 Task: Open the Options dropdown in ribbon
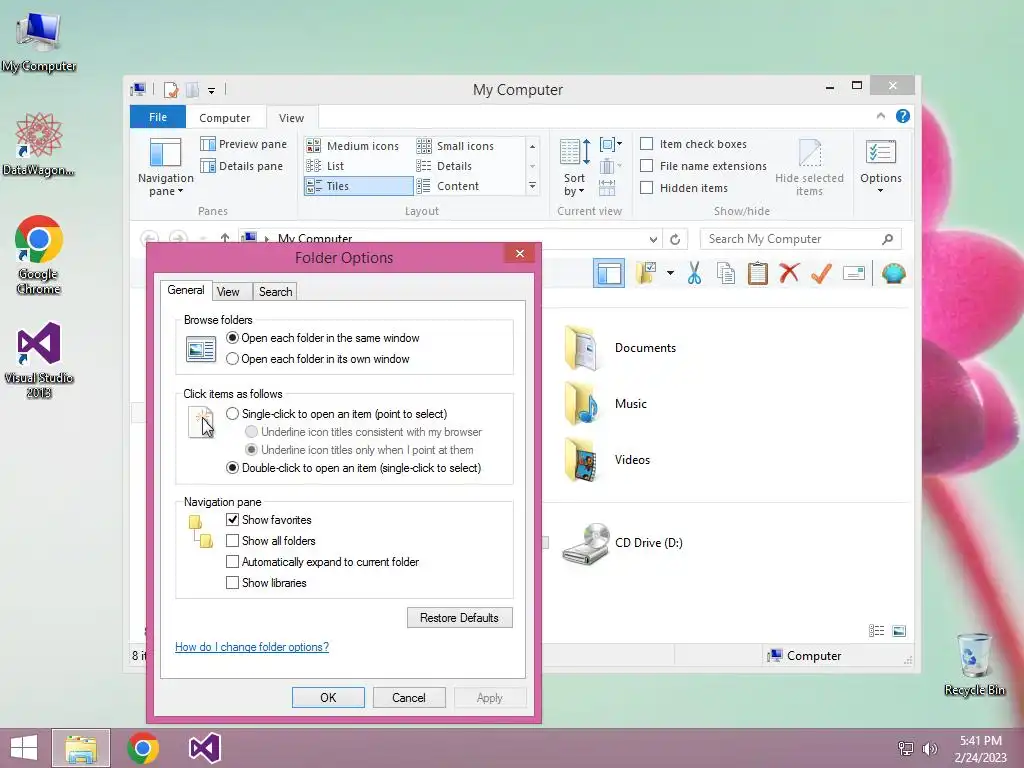click(x=880, y=167)
